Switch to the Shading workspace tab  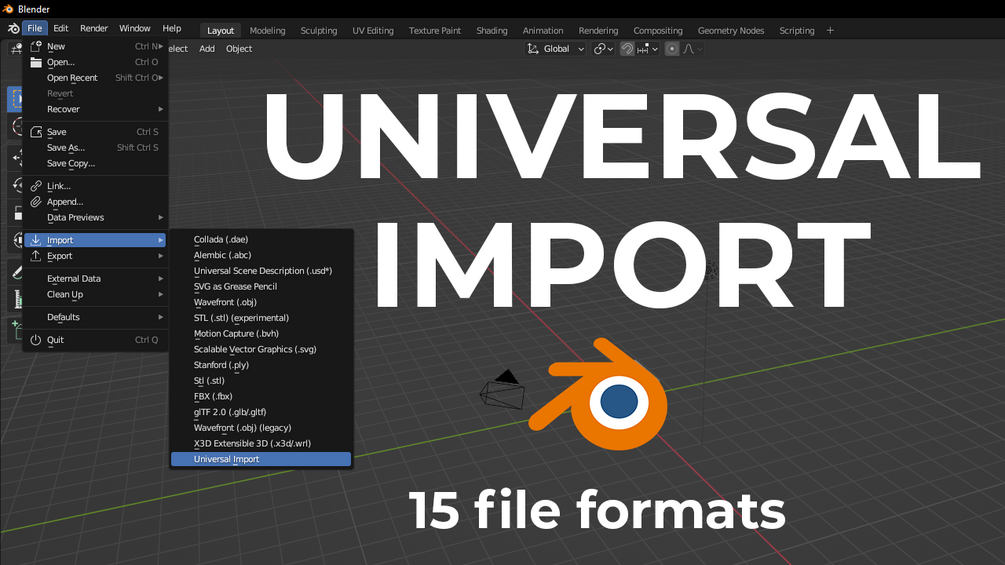point(492,31)
